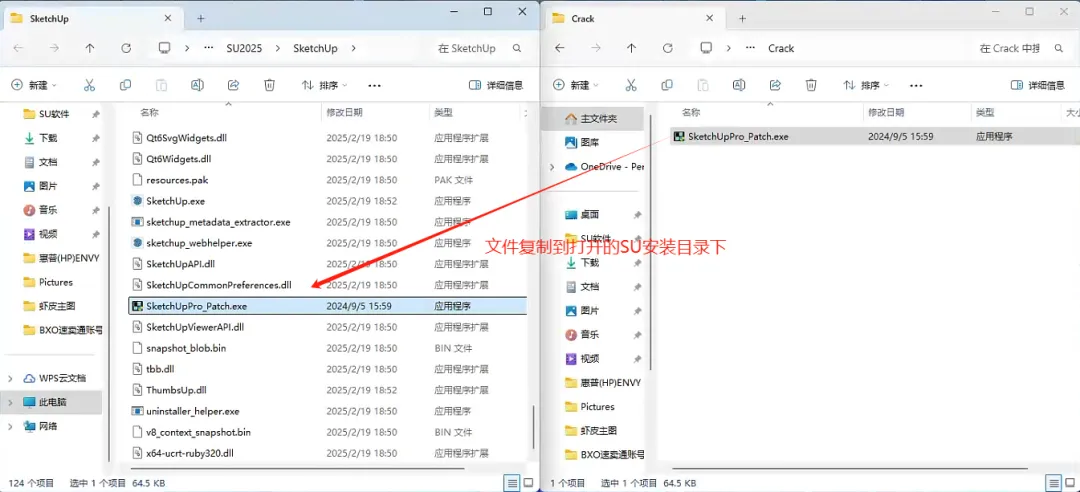The width and height of the screenshot is (1080, 492).
Task: Click Rename icon in SketchUp window toolbar
Action: 197,85
